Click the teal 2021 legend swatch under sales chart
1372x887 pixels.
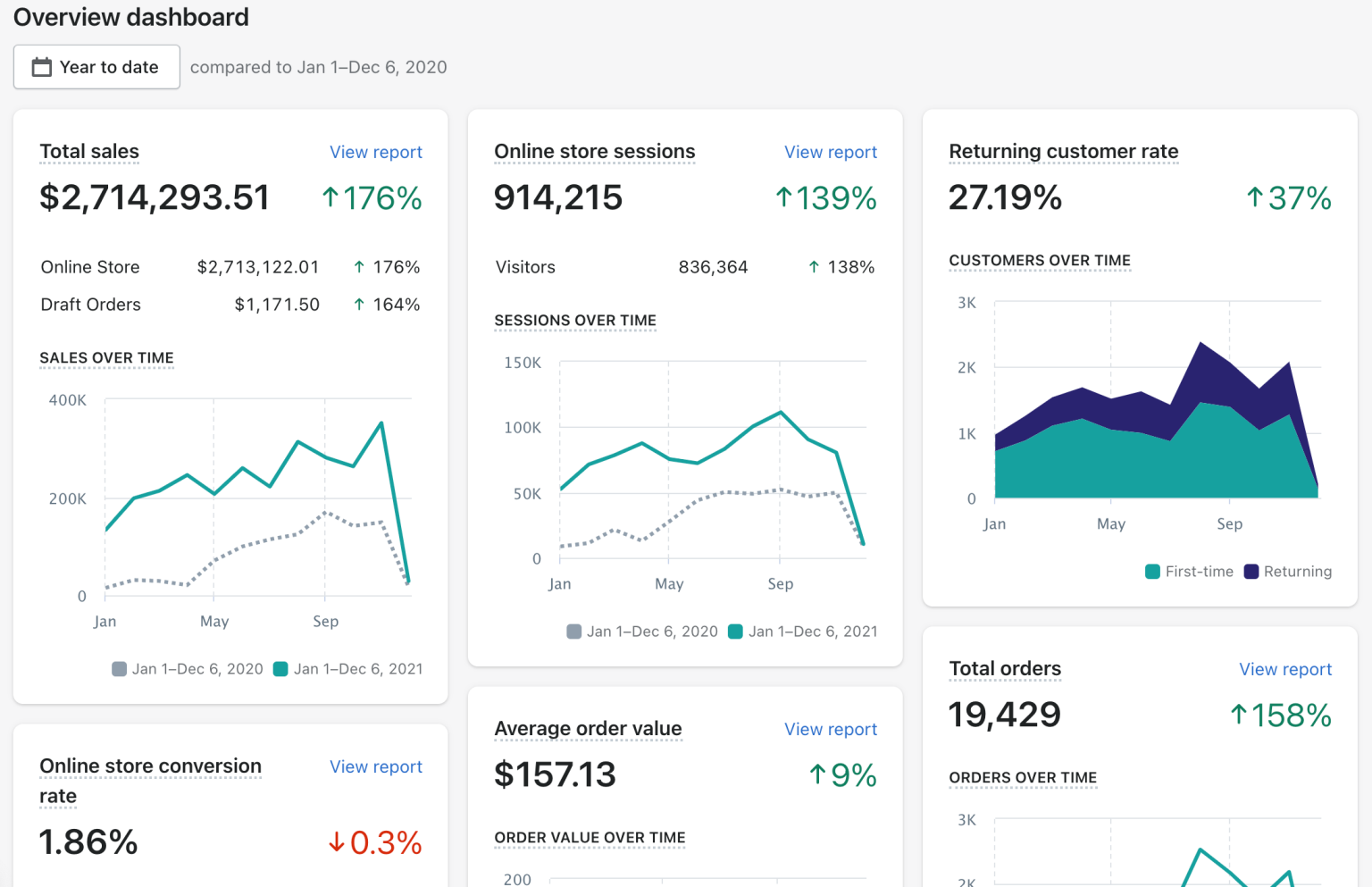tap(280, 669)
